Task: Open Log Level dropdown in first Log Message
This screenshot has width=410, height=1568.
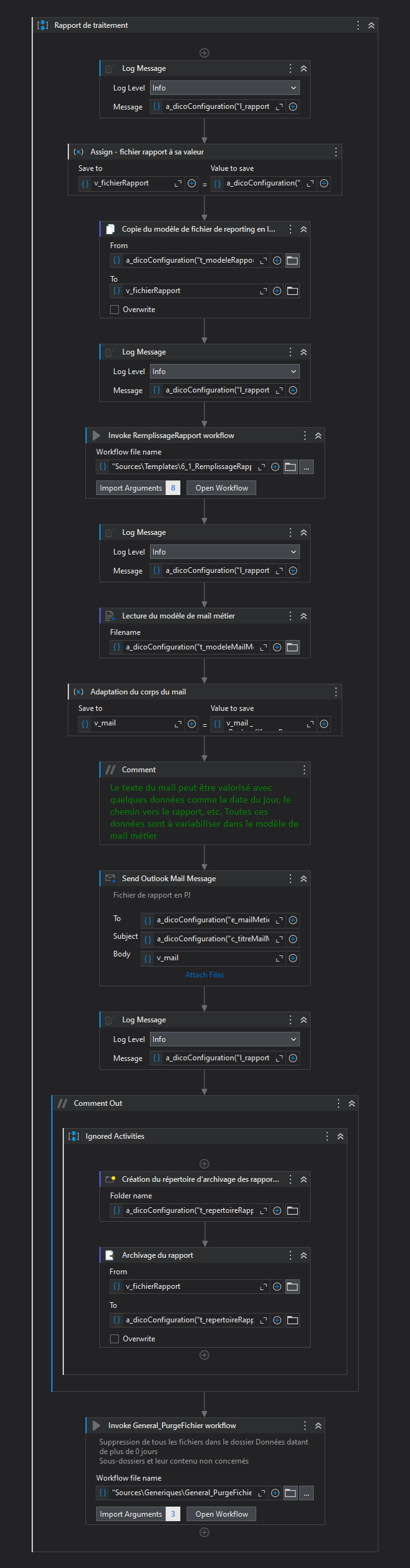Action: click(225, 88)
